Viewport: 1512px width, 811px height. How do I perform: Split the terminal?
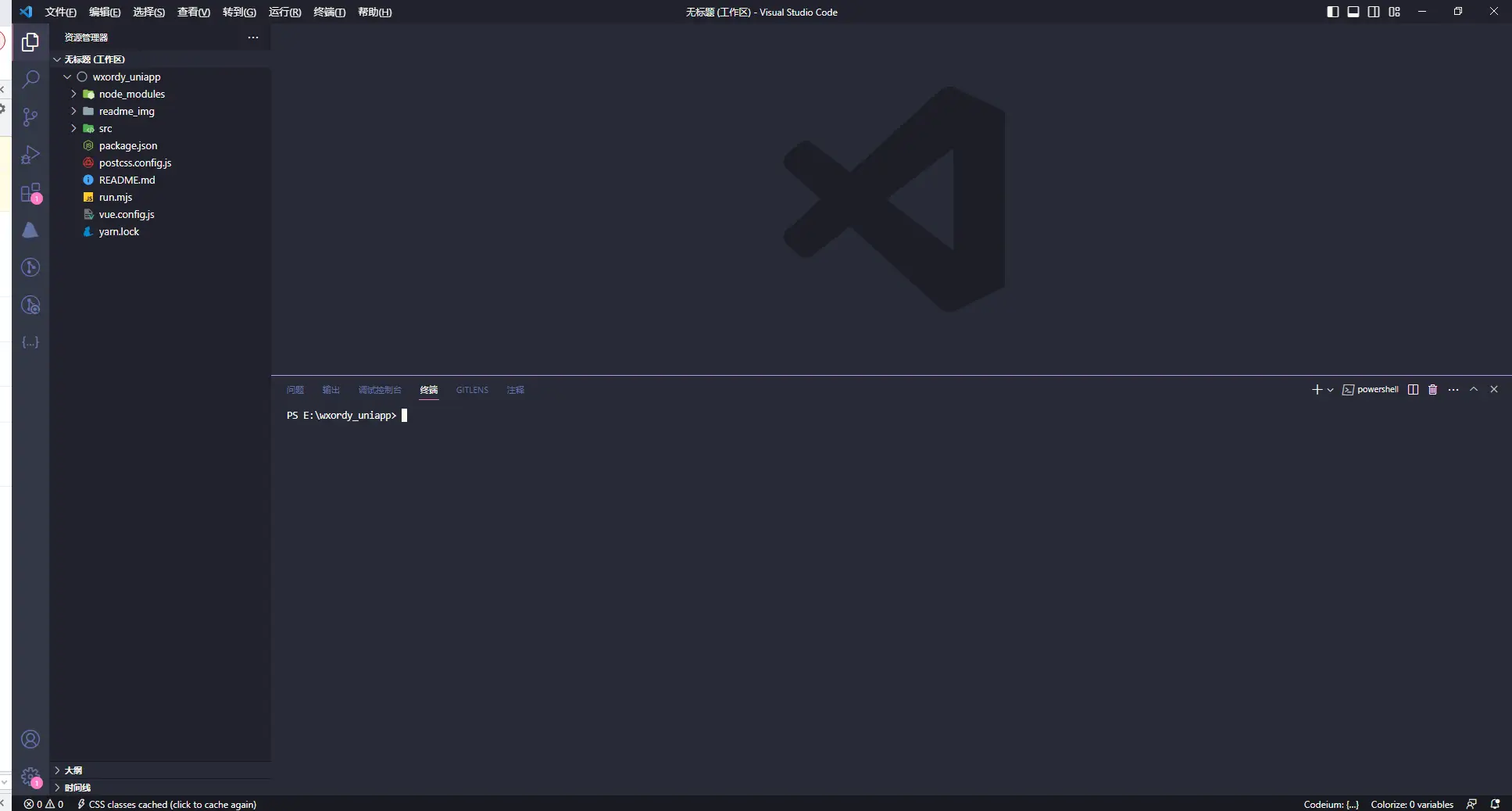pos(1413,389)
